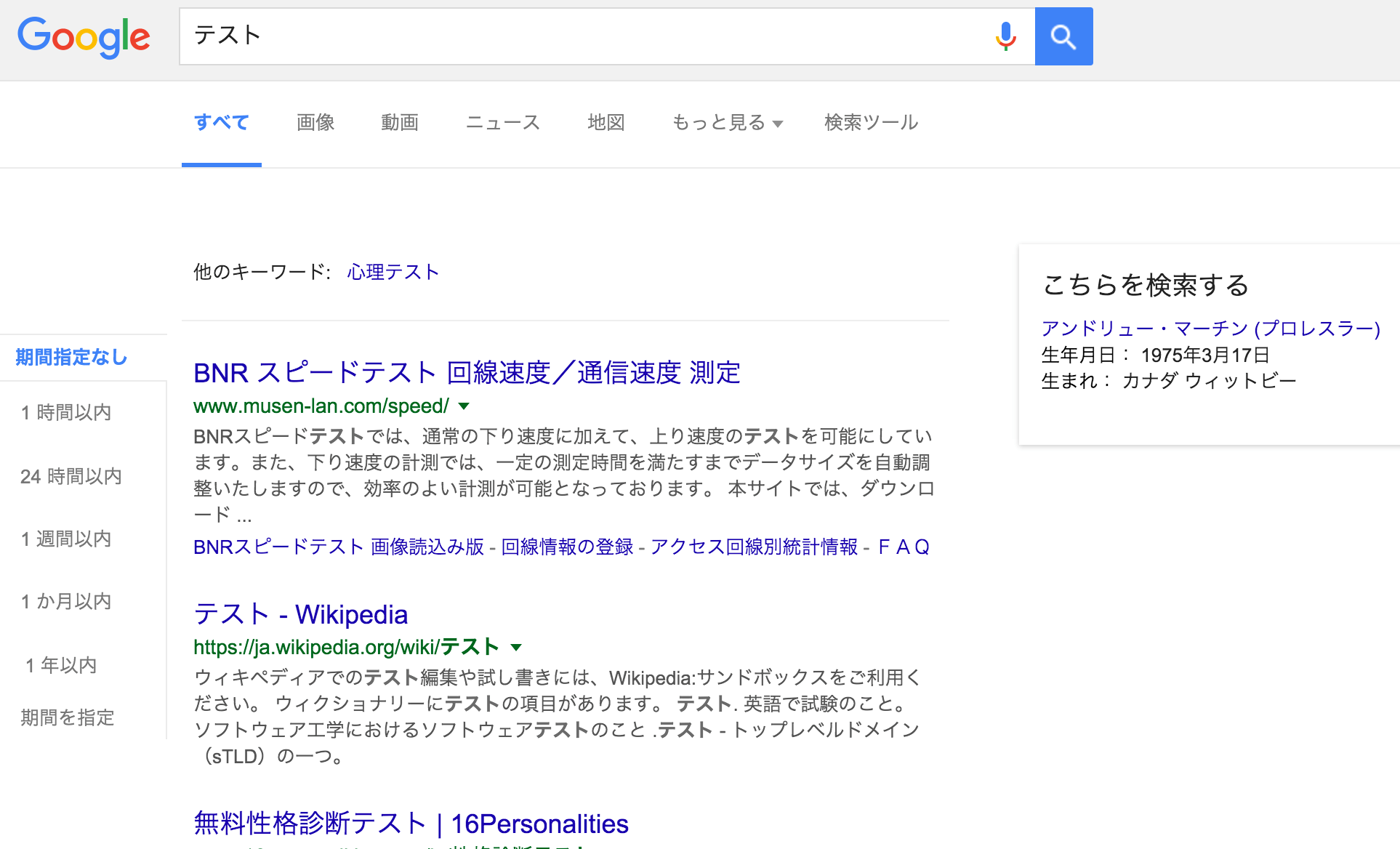Open the テスト - Wikipedia result
This screenshot has height=849, width=1400.
[301, 614]
